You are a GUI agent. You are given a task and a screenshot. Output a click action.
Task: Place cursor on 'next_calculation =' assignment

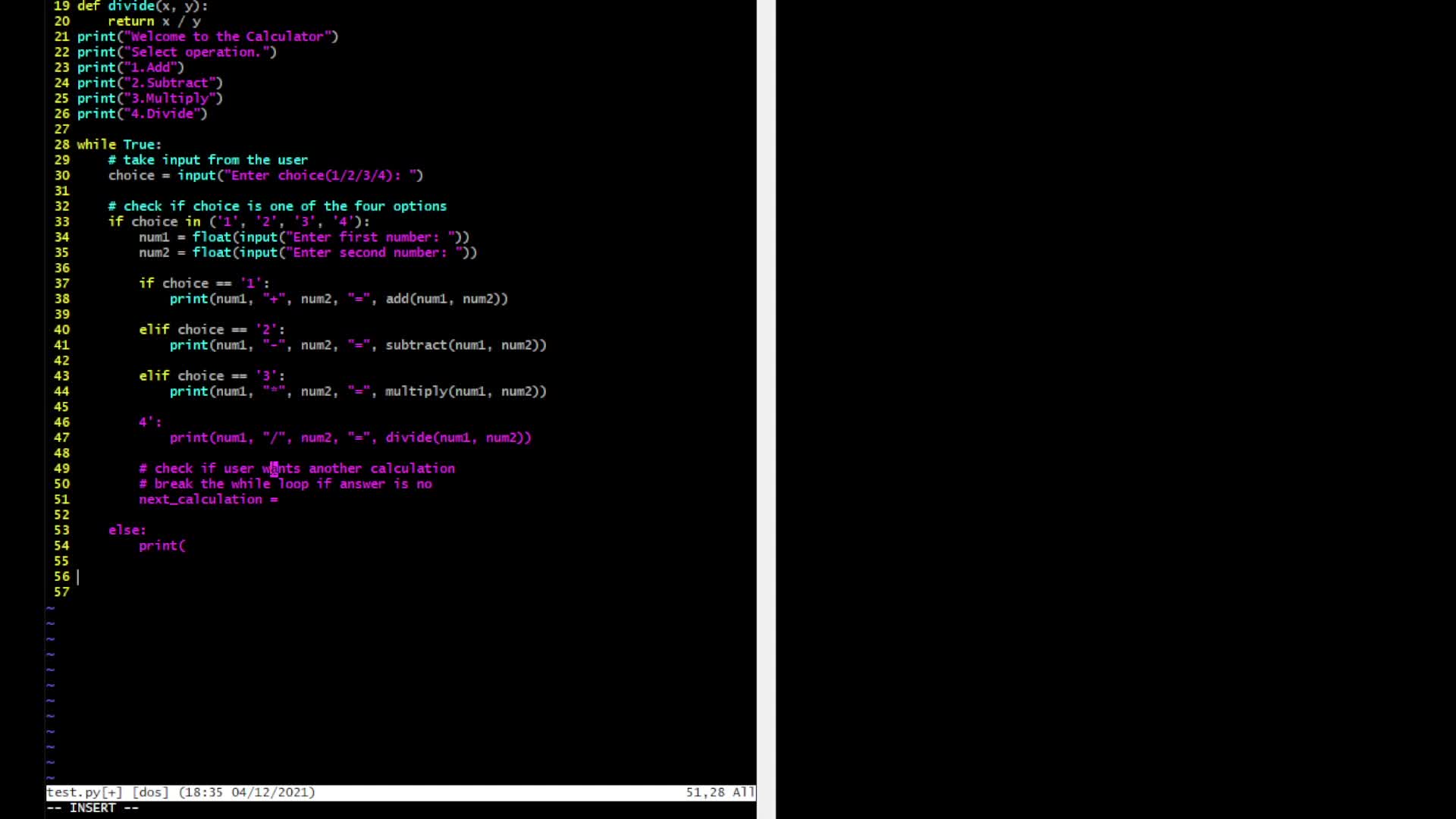[x=208, y=499]
